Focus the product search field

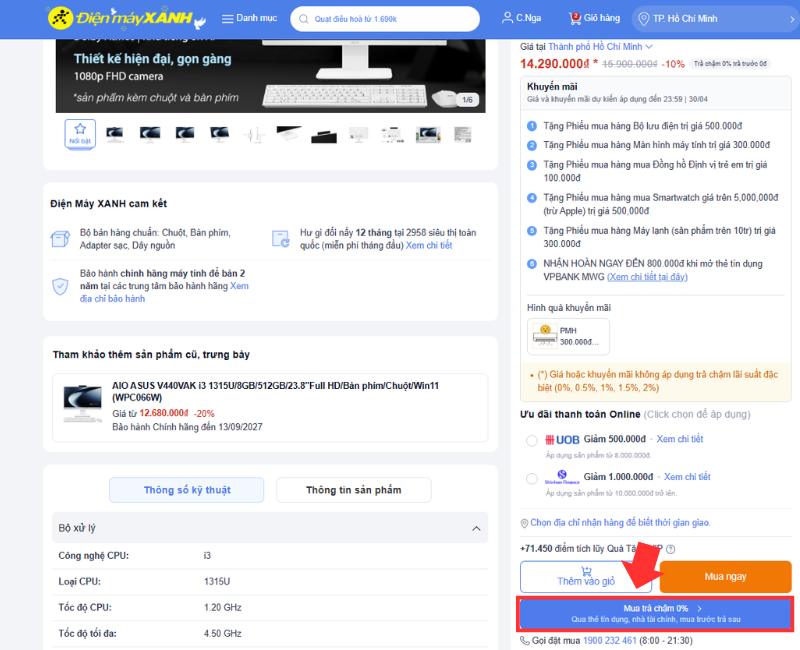point(385,19)
